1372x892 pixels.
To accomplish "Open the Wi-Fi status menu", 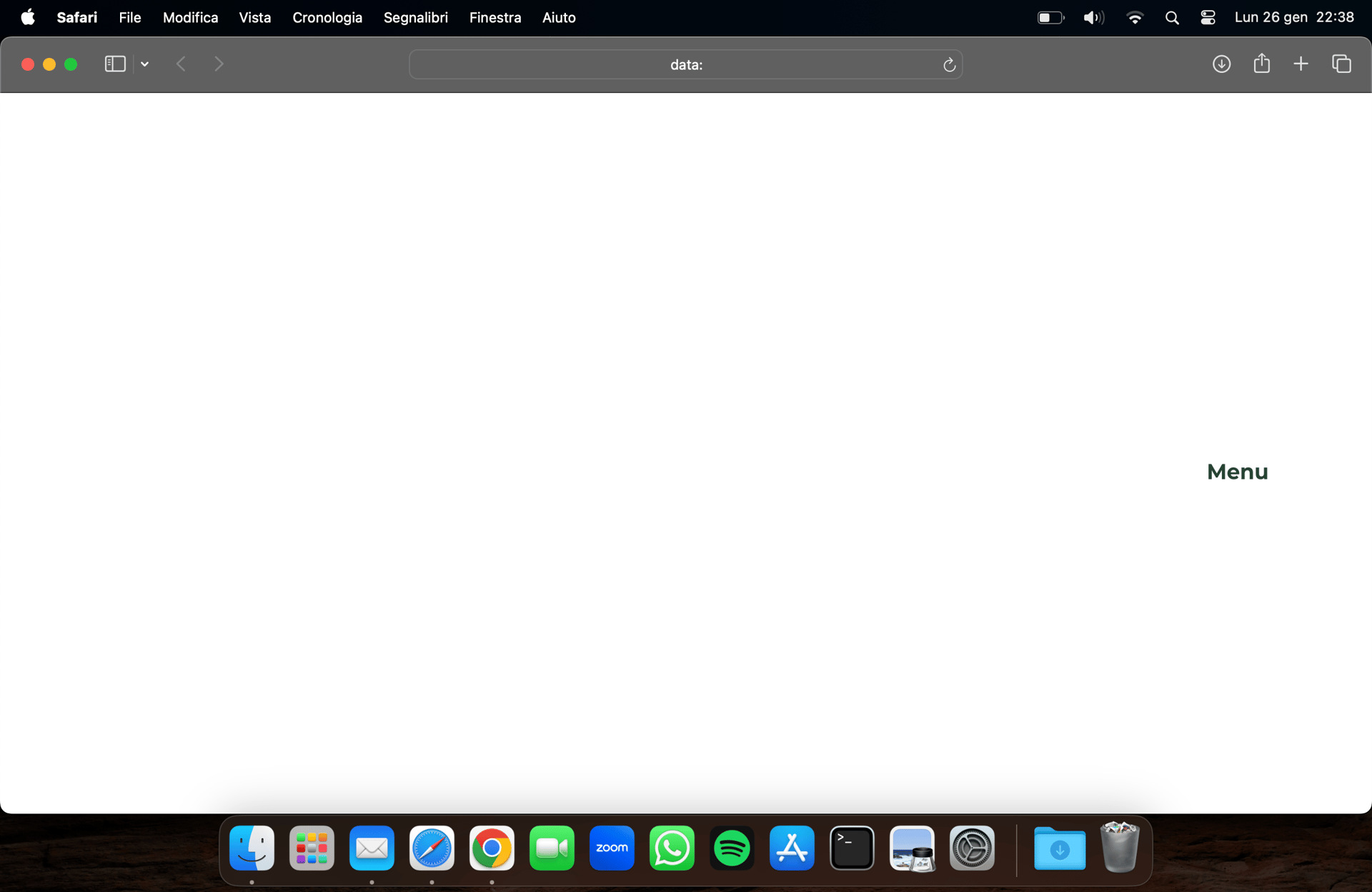I will point(1134,18).
